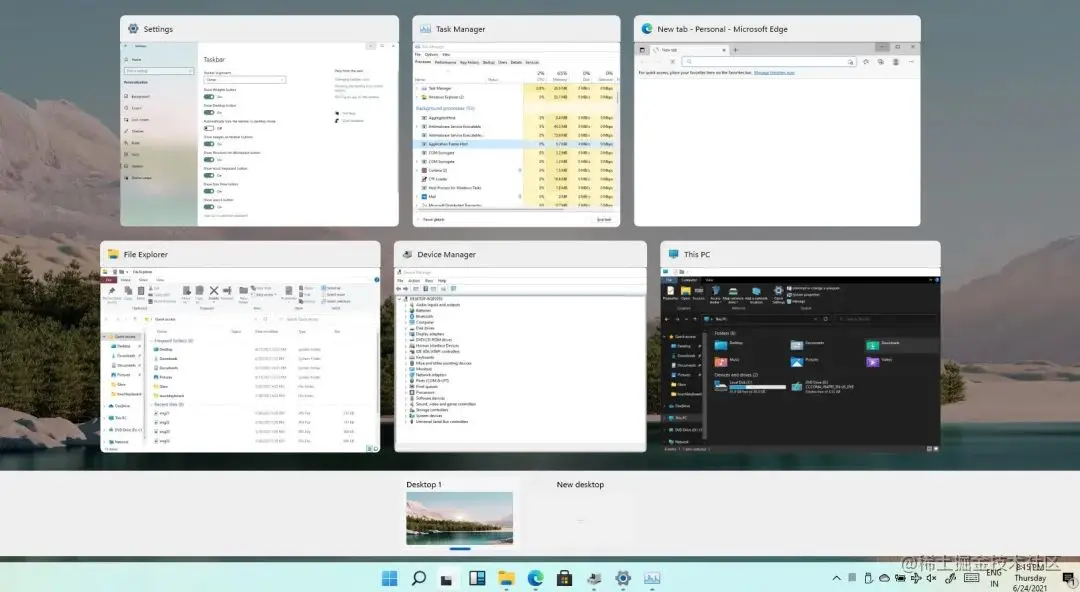Bring up the Device Manager window thumbnail
Image resolution: width=1080 pixels, height=592 pixels.
(520, 347)
